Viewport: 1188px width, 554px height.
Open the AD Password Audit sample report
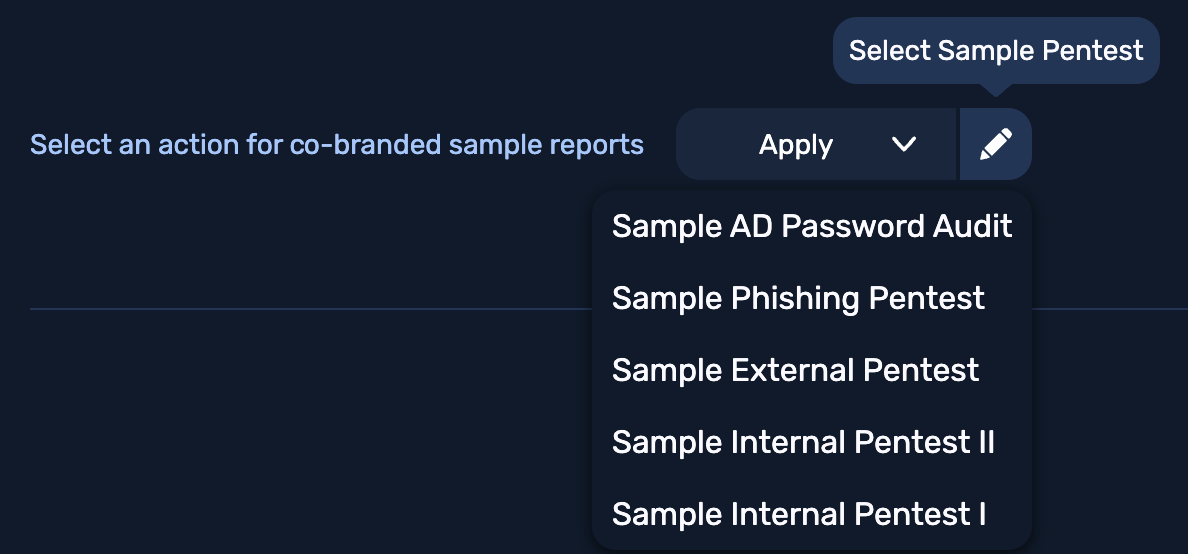(812, 226)
